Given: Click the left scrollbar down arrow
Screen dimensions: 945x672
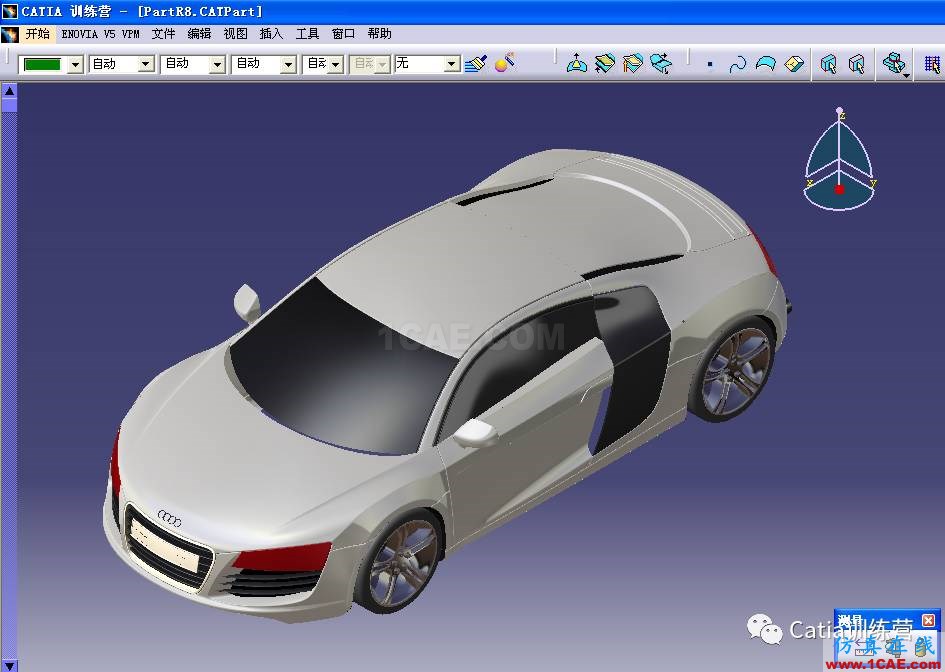Looking at the screenshot, I should [x=9, y=665].
